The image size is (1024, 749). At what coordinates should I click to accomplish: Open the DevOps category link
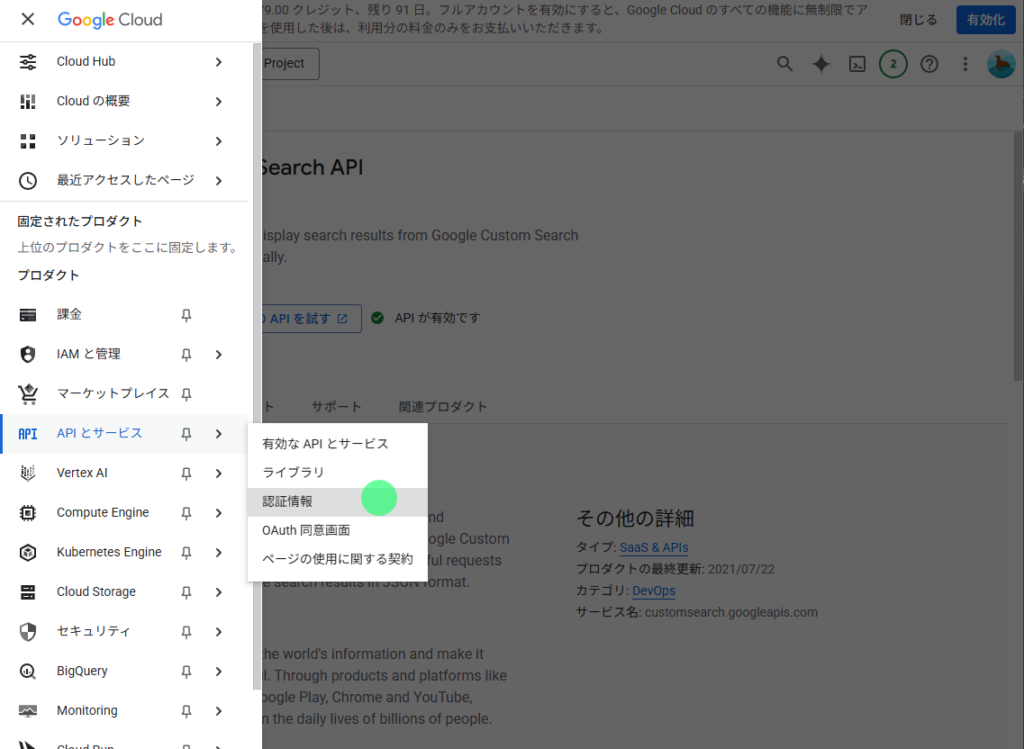click(654, 591)
